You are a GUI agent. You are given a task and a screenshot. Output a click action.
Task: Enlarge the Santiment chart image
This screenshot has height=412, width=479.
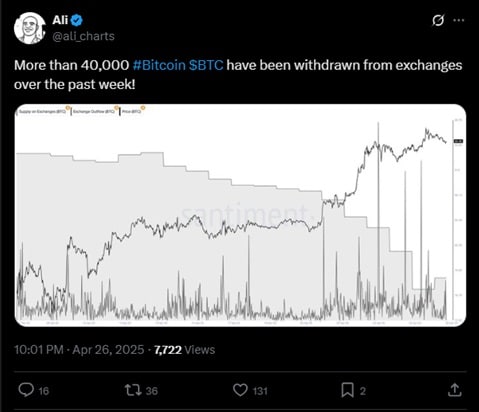(240, 215)
